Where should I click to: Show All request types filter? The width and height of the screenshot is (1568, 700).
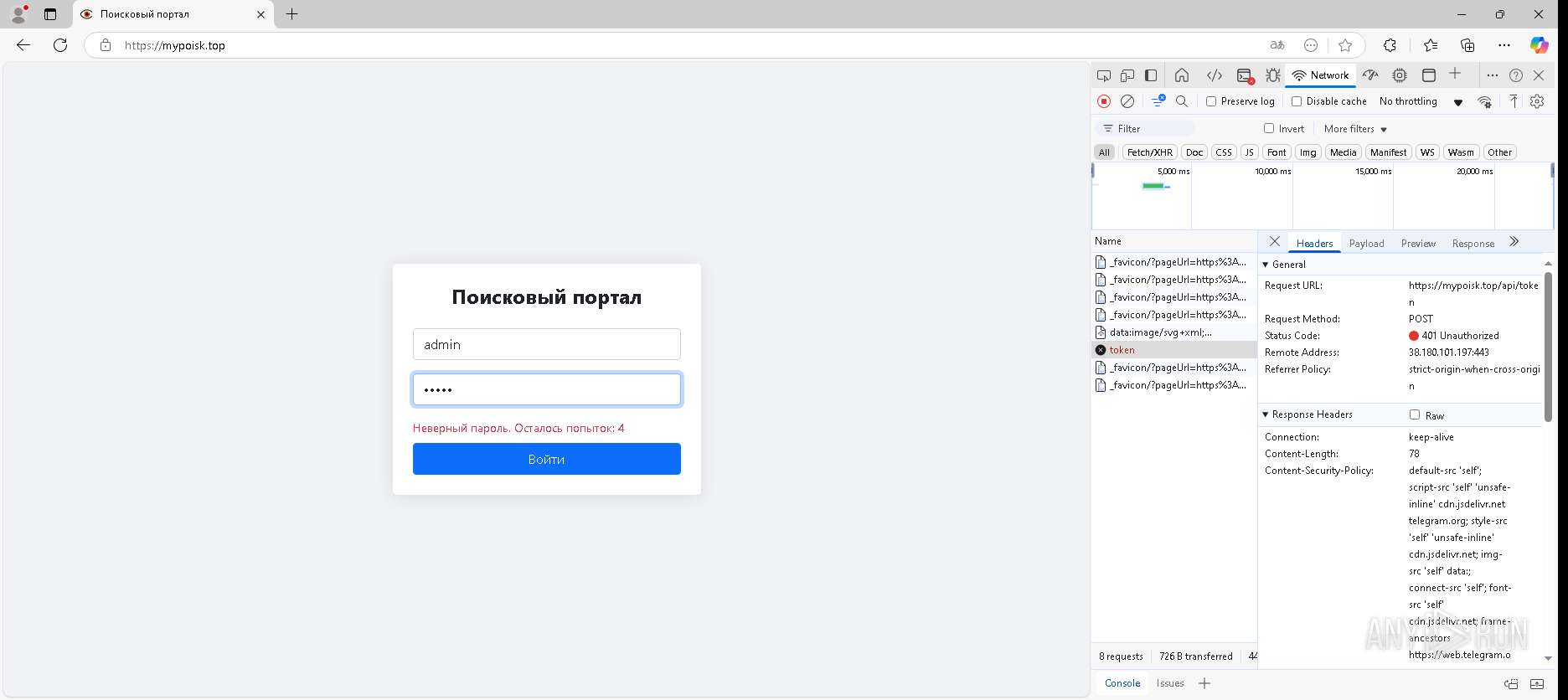coord(1104,152)
